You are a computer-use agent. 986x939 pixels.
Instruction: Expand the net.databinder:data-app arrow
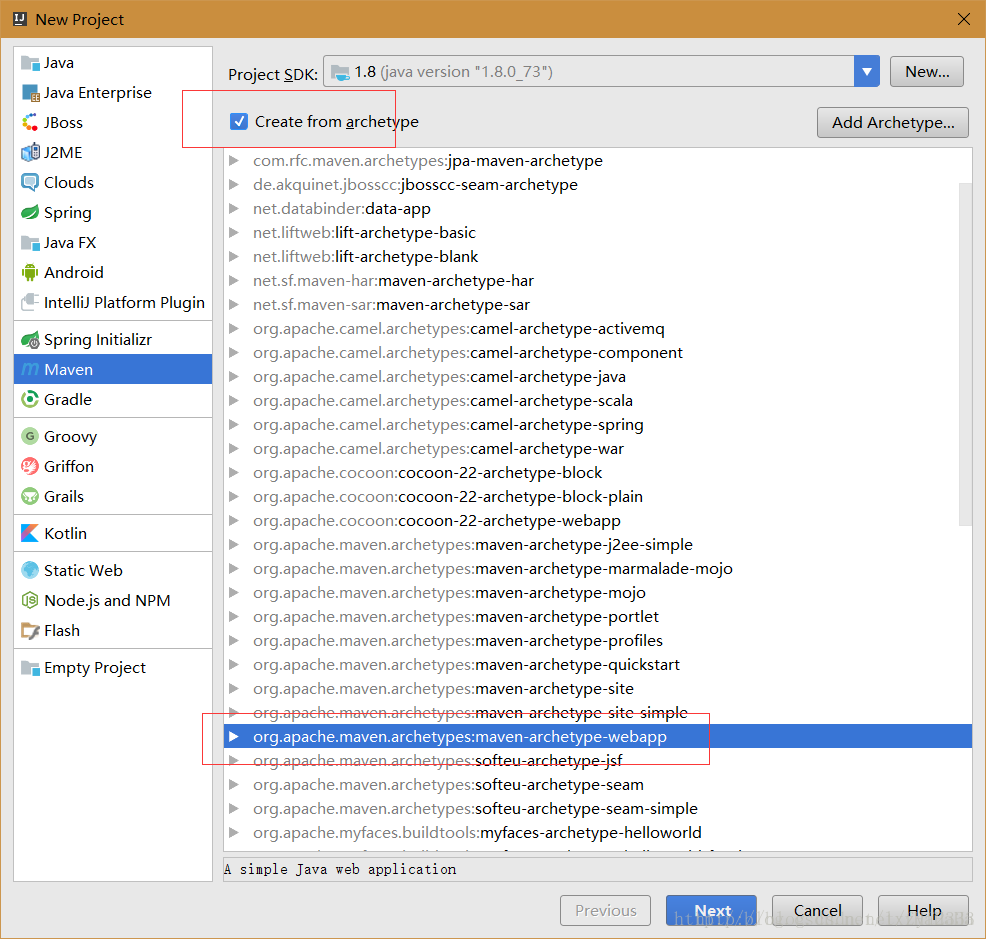(234, 209)
